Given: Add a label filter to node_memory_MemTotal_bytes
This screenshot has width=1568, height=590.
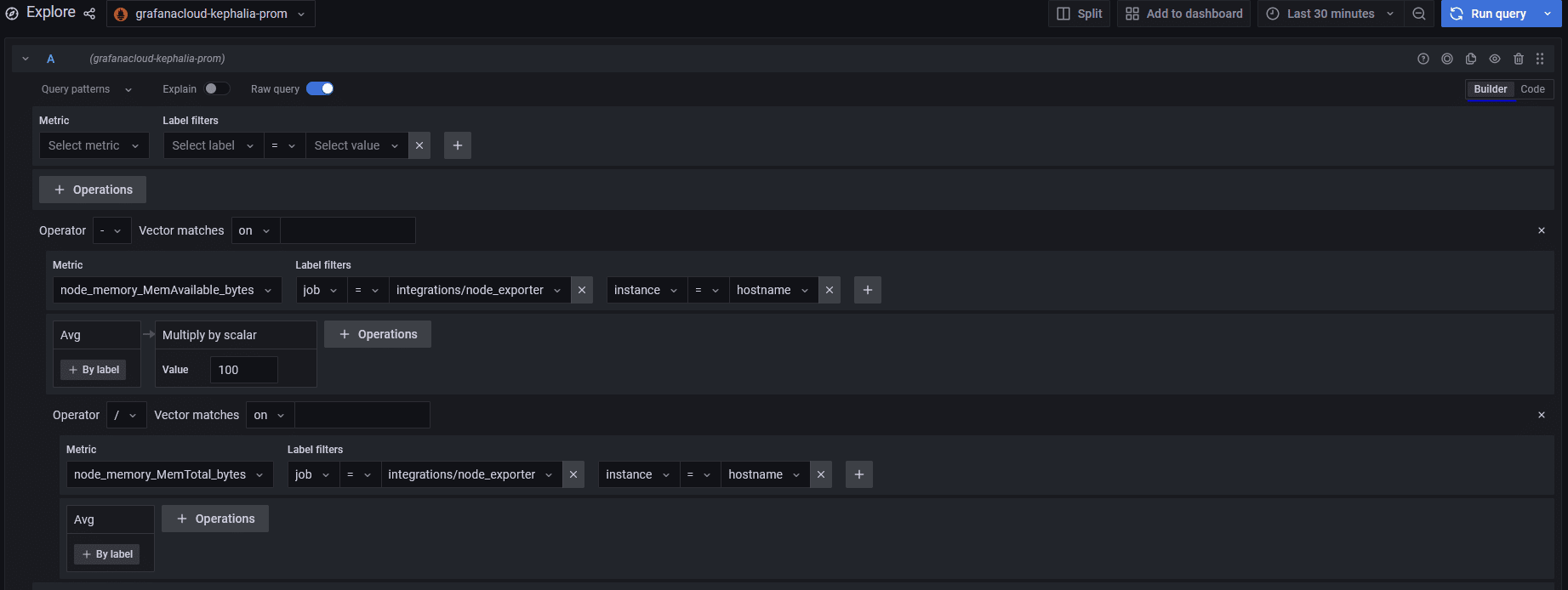Looking at the screenshot, I should (x=859, y=474).
